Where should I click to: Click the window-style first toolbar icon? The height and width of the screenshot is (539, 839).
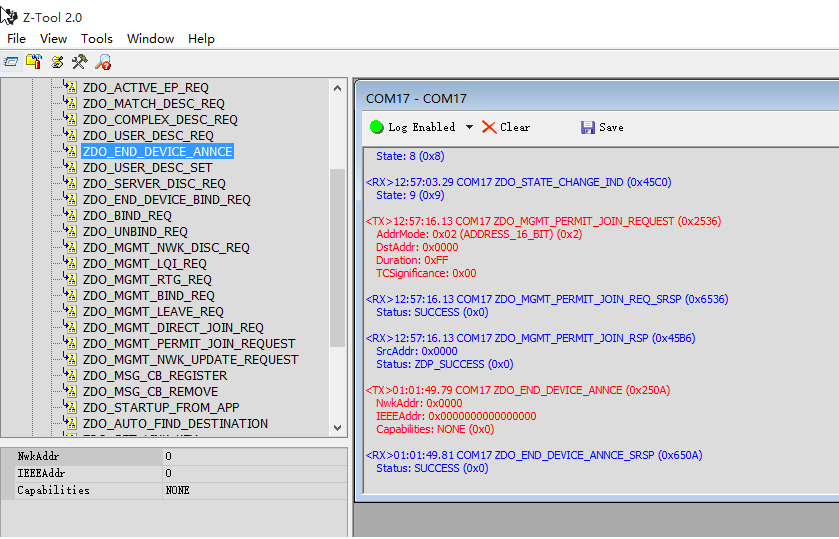click(x=11, y=62)
